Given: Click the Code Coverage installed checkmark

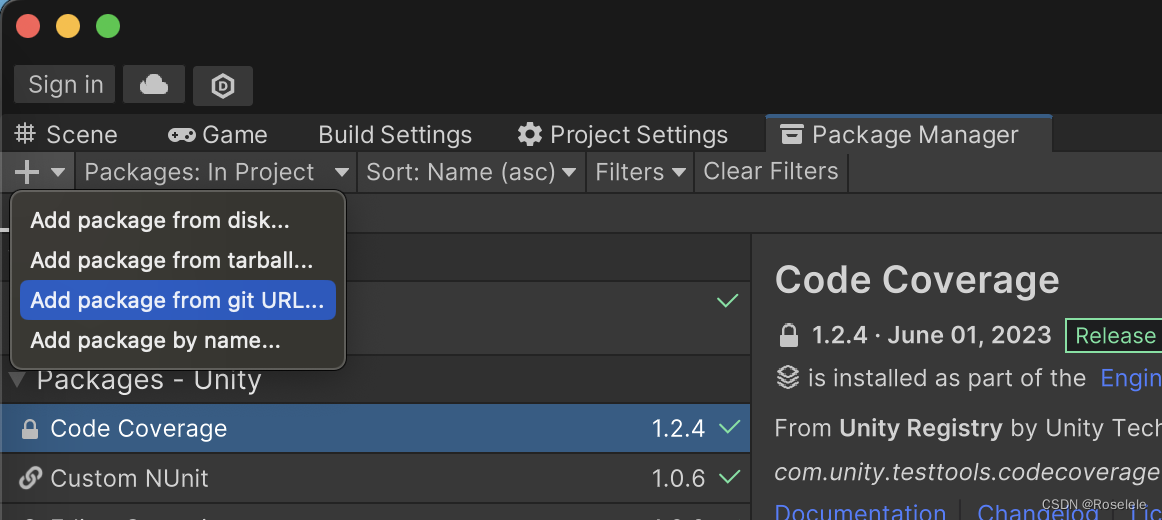Looking at the screenshot, I should [x=729, y=428].
